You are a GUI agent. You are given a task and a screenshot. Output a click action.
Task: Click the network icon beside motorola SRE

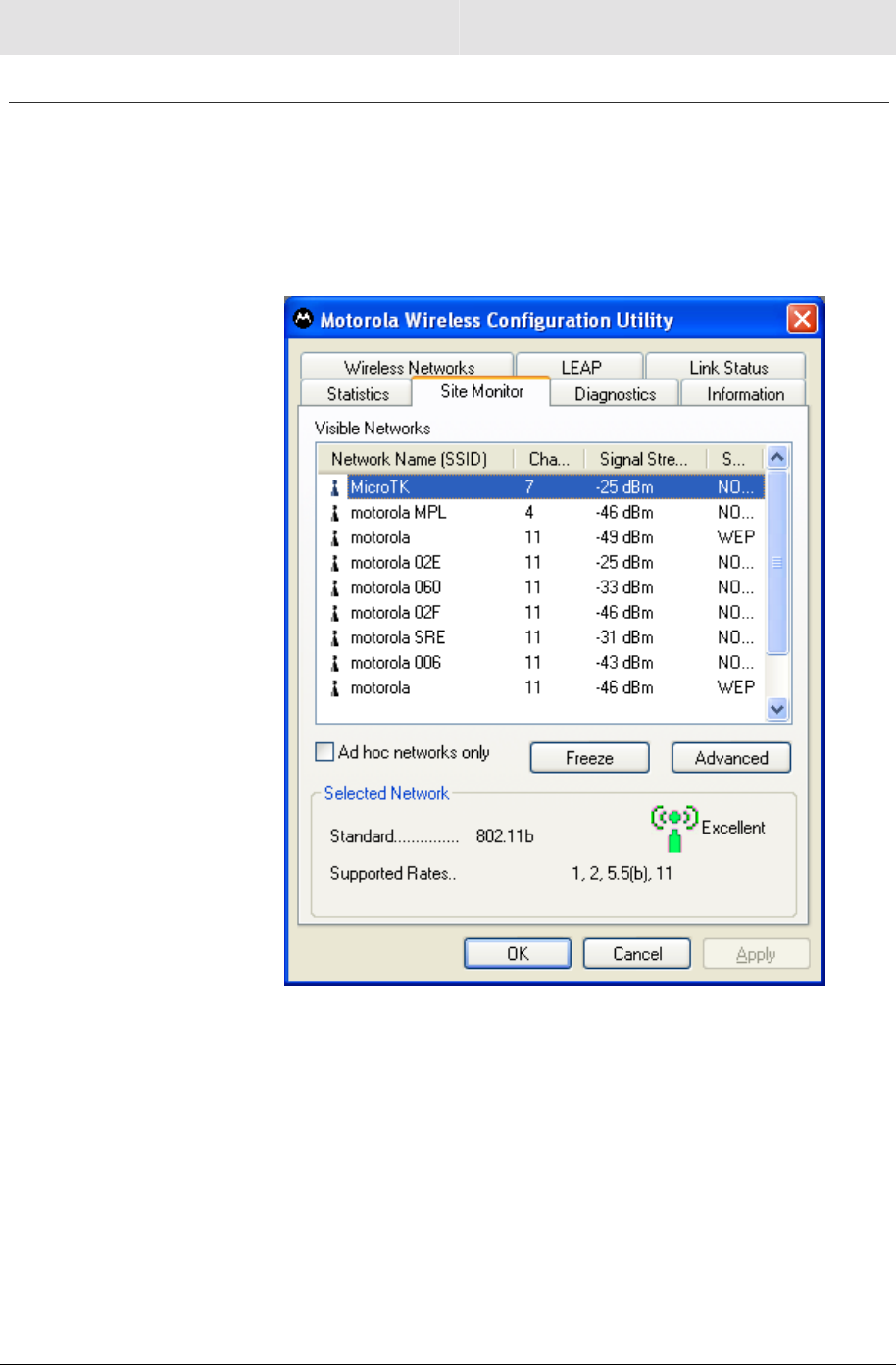[x=335, y=638]
